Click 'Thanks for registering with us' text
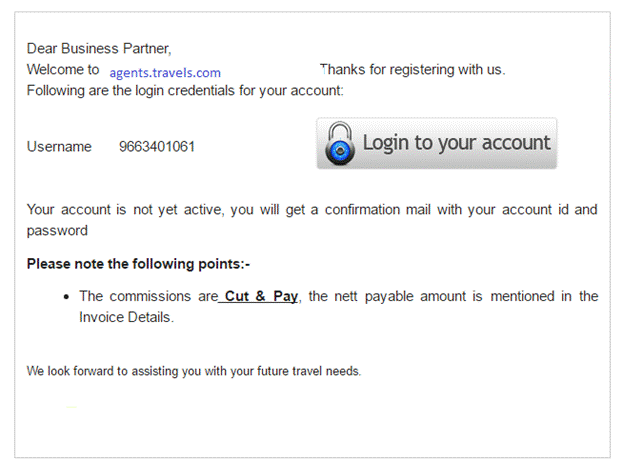The width and height of the screenshot is (624, 463). 413,69
